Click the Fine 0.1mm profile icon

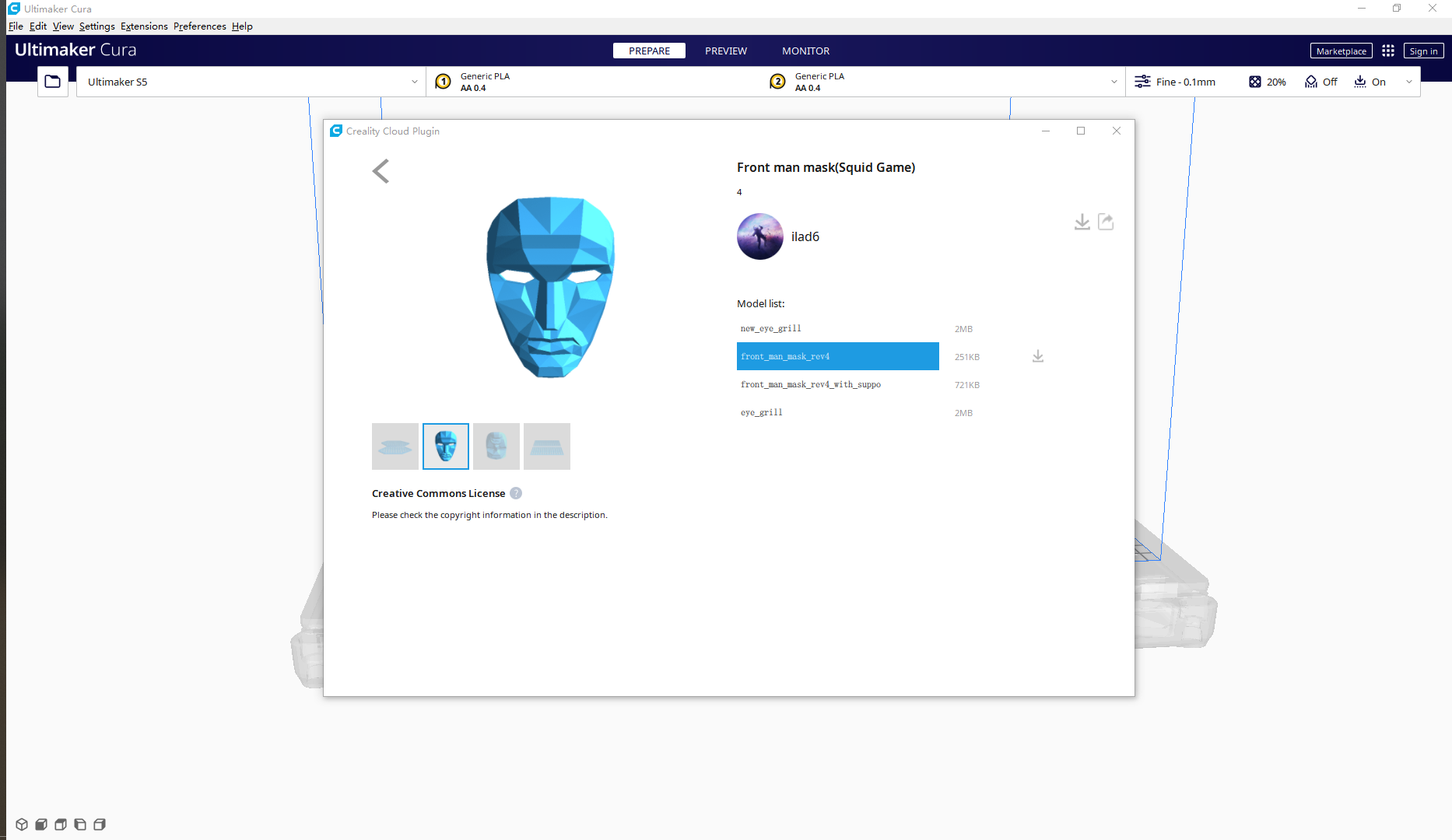click(x=1142, y=82)
